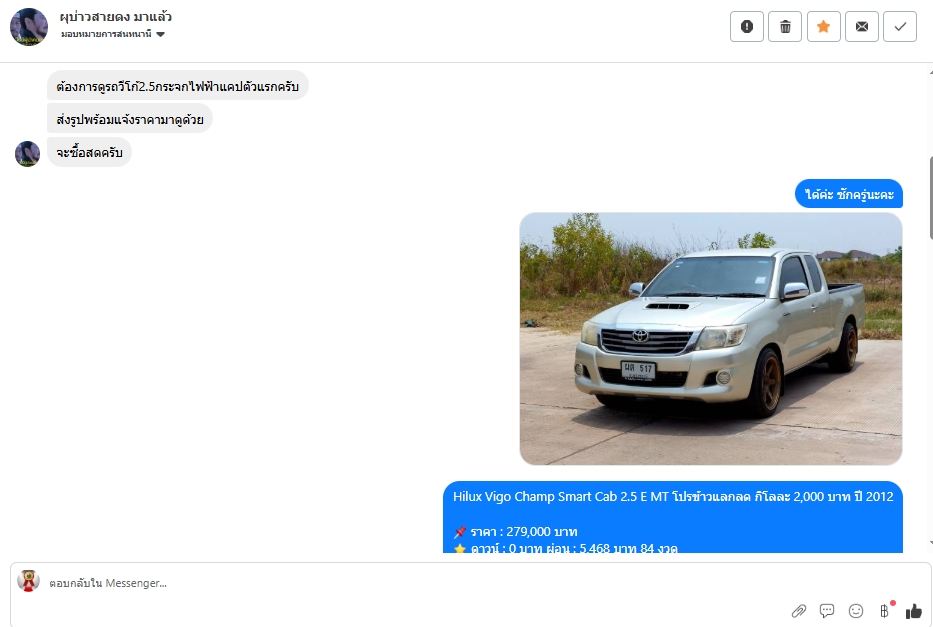Toggle the orange star follow-up icon
The width and height of the screenshot is (933, 627).
pyautogui.click(x=824, y=26)
